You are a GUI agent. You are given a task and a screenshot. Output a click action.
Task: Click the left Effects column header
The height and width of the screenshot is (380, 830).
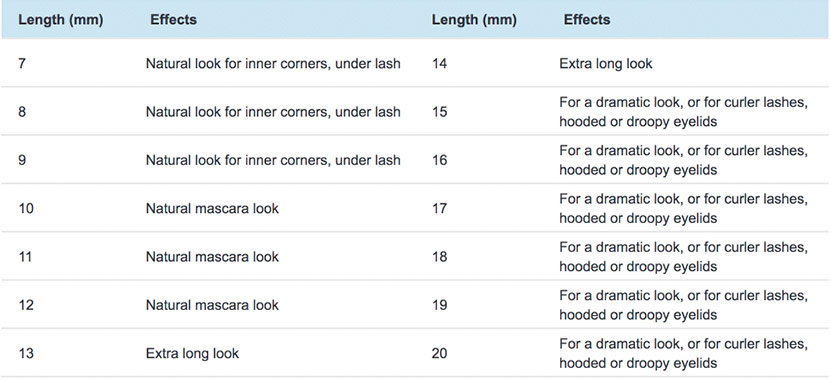click(x=173, y=20)
